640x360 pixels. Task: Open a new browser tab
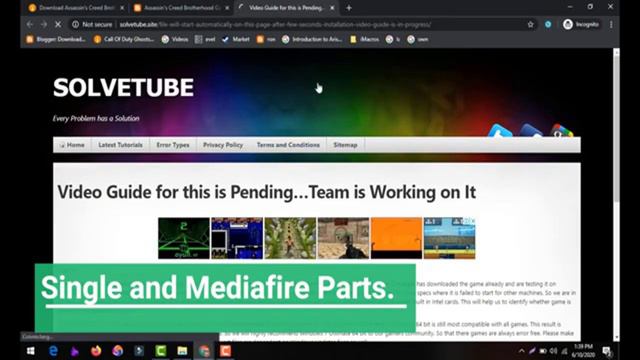[x=349, y=8]
